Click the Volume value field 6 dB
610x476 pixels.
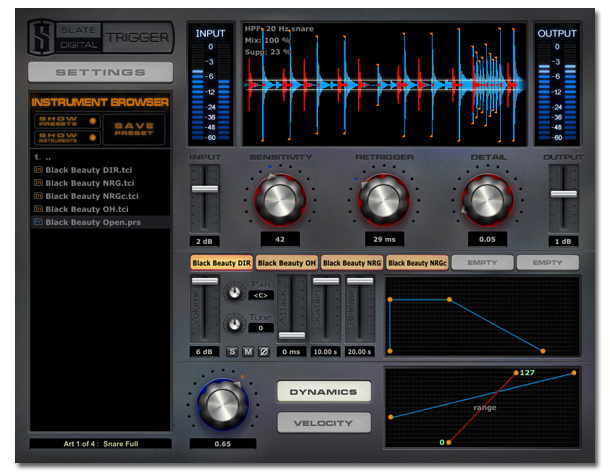click(x=204, y=352)
